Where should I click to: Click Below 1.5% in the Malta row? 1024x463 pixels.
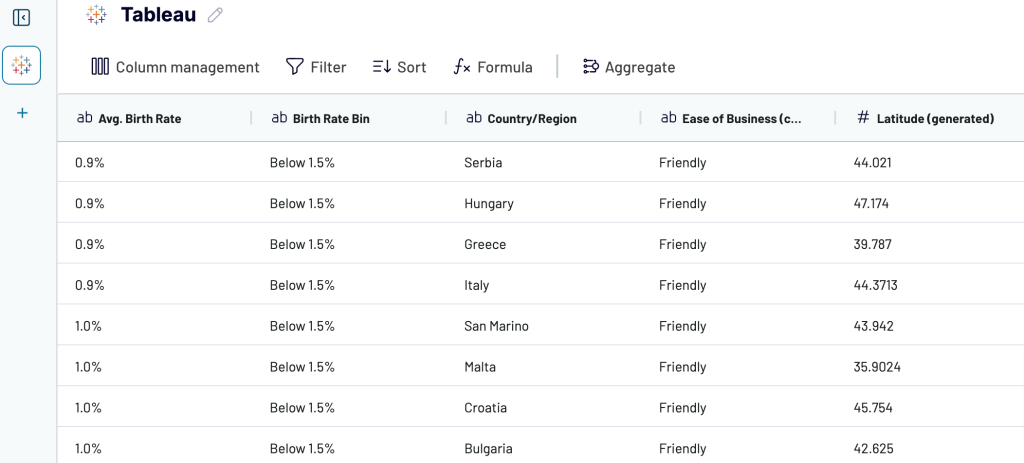302,367
